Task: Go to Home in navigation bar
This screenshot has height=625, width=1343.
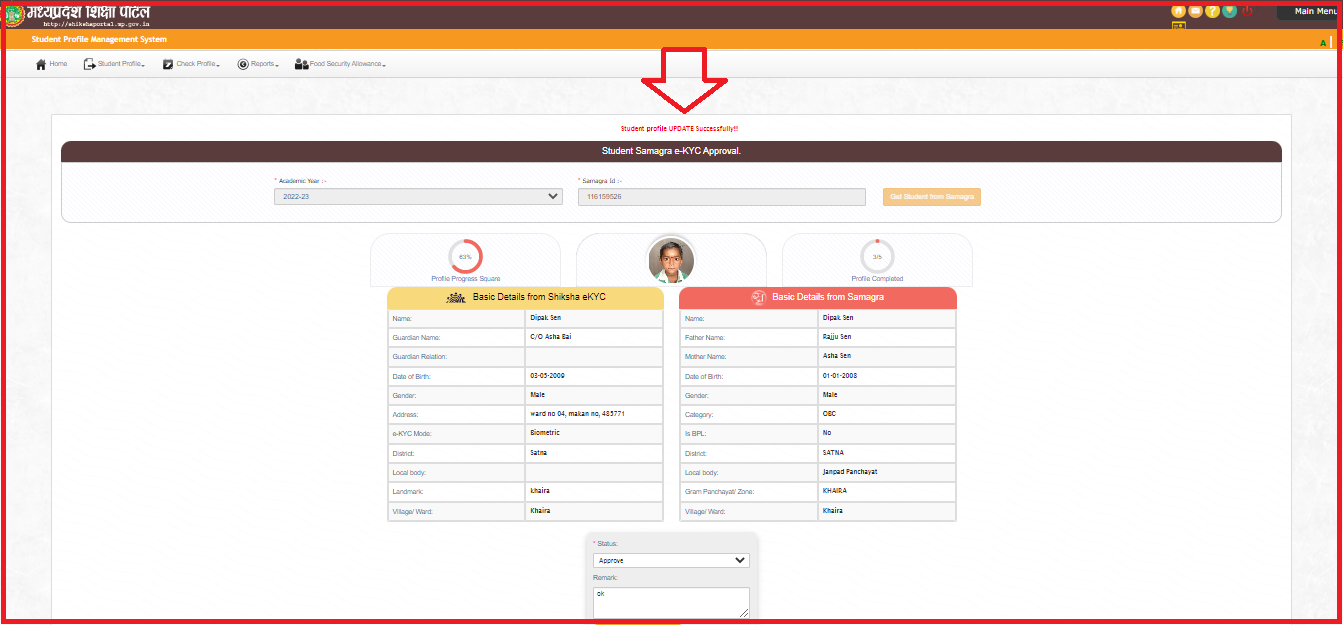Action: (x=51, y=64)
